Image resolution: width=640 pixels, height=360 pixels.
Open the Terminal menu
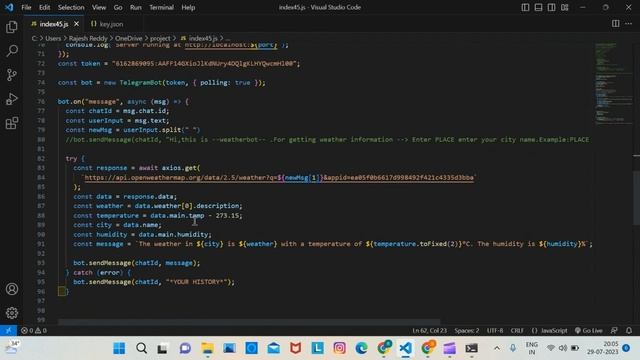point(161,7)
